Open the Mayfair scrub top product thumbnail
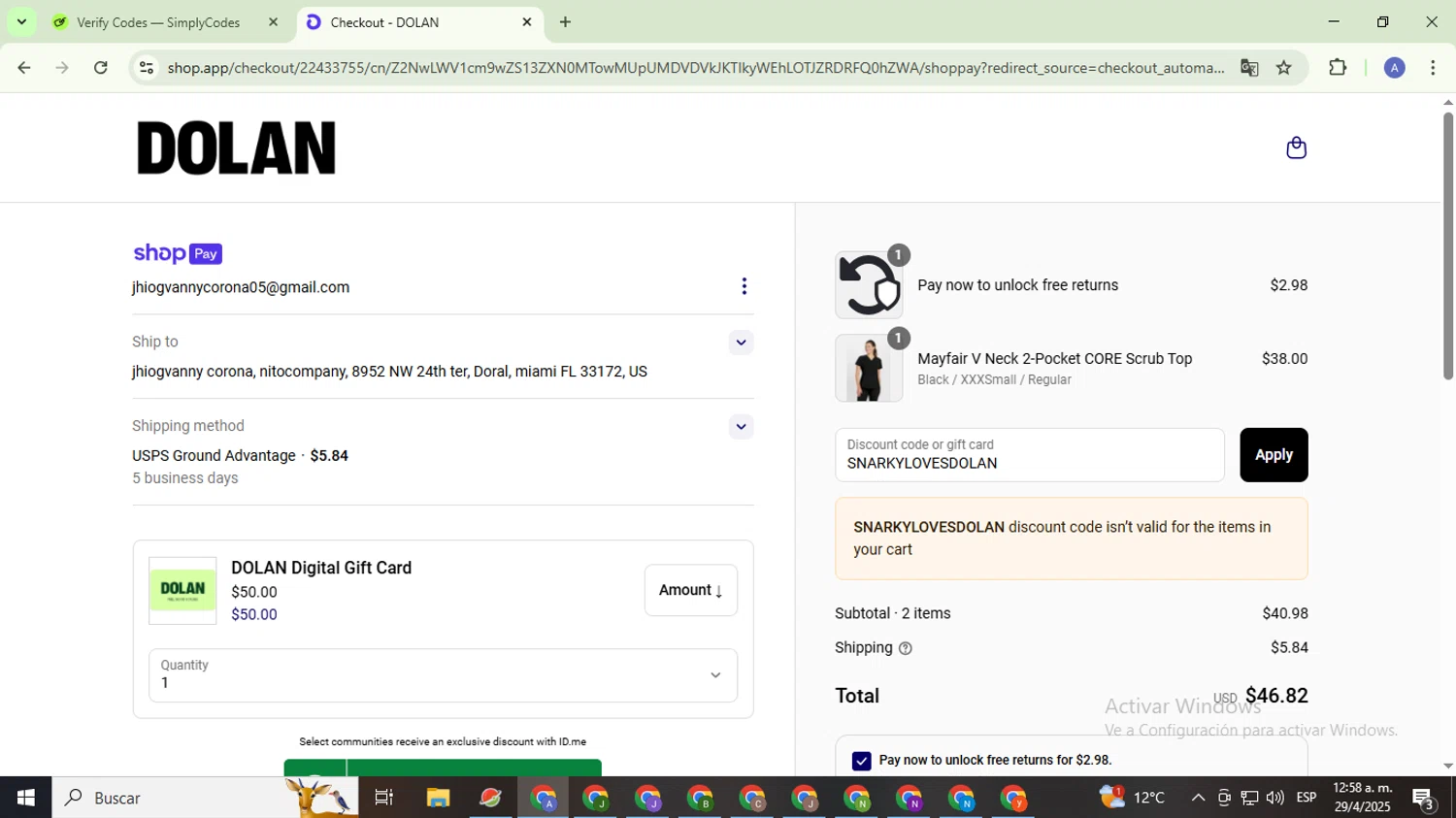 869,369
